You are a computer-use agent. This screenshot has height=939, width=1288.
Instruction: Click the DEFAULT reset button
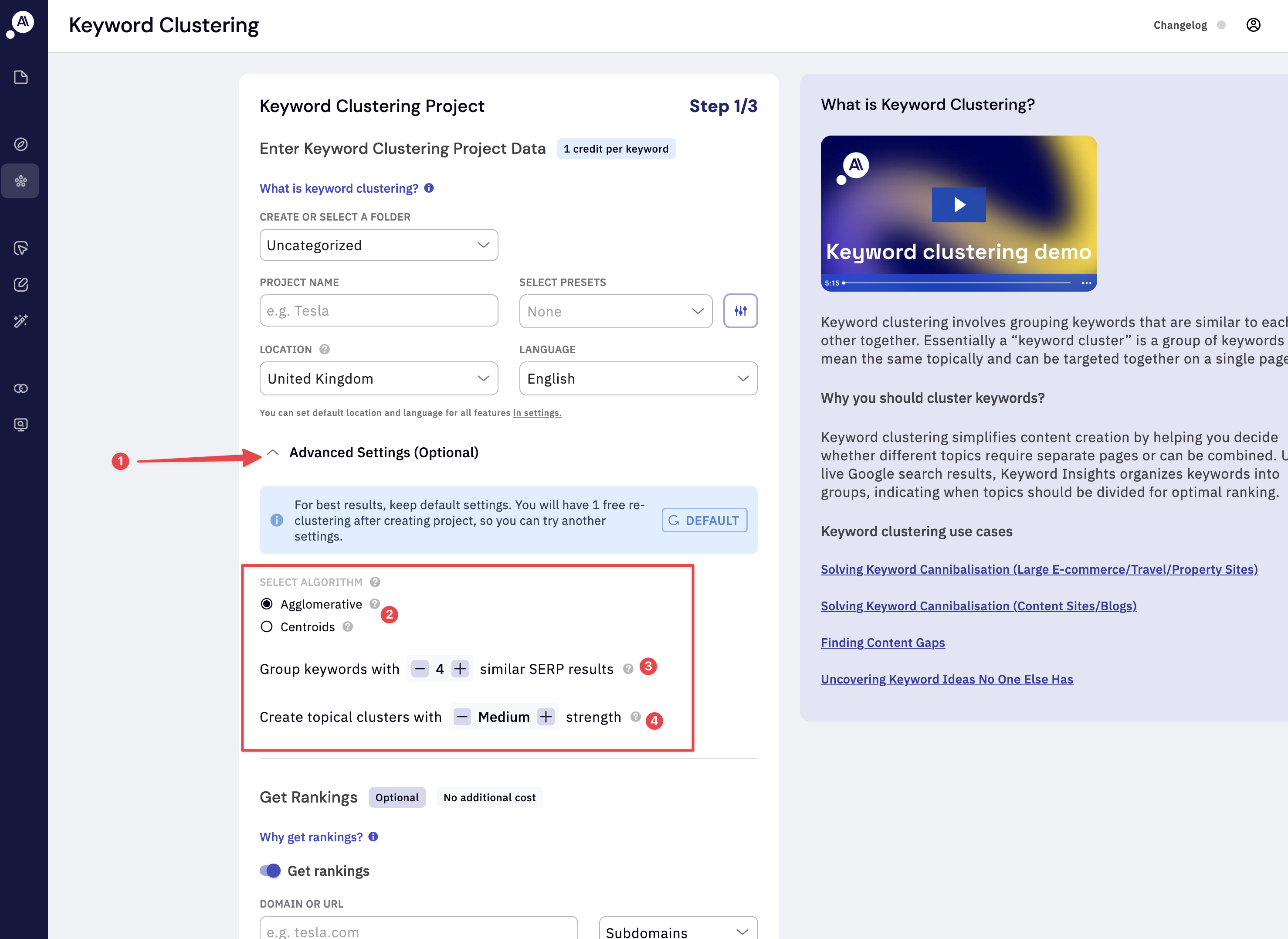[x=704, y=520]
